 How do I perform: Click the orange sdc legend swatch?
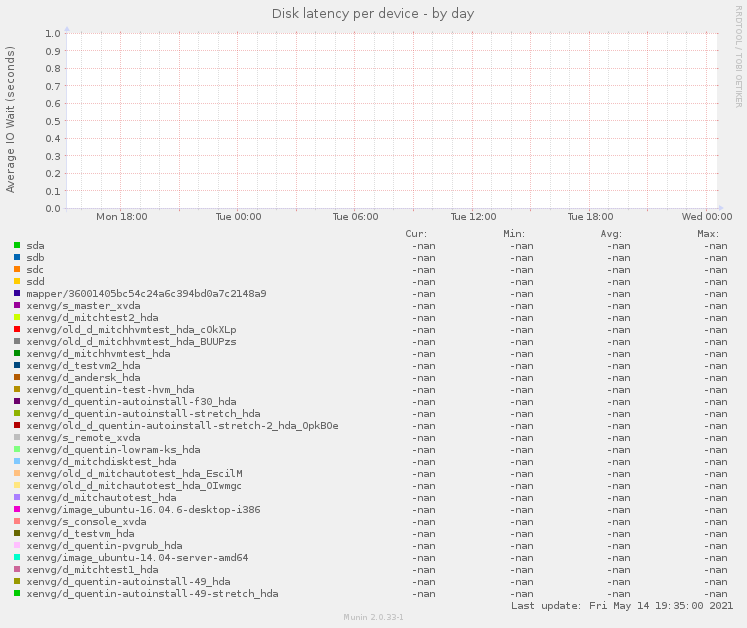[17, 269]
